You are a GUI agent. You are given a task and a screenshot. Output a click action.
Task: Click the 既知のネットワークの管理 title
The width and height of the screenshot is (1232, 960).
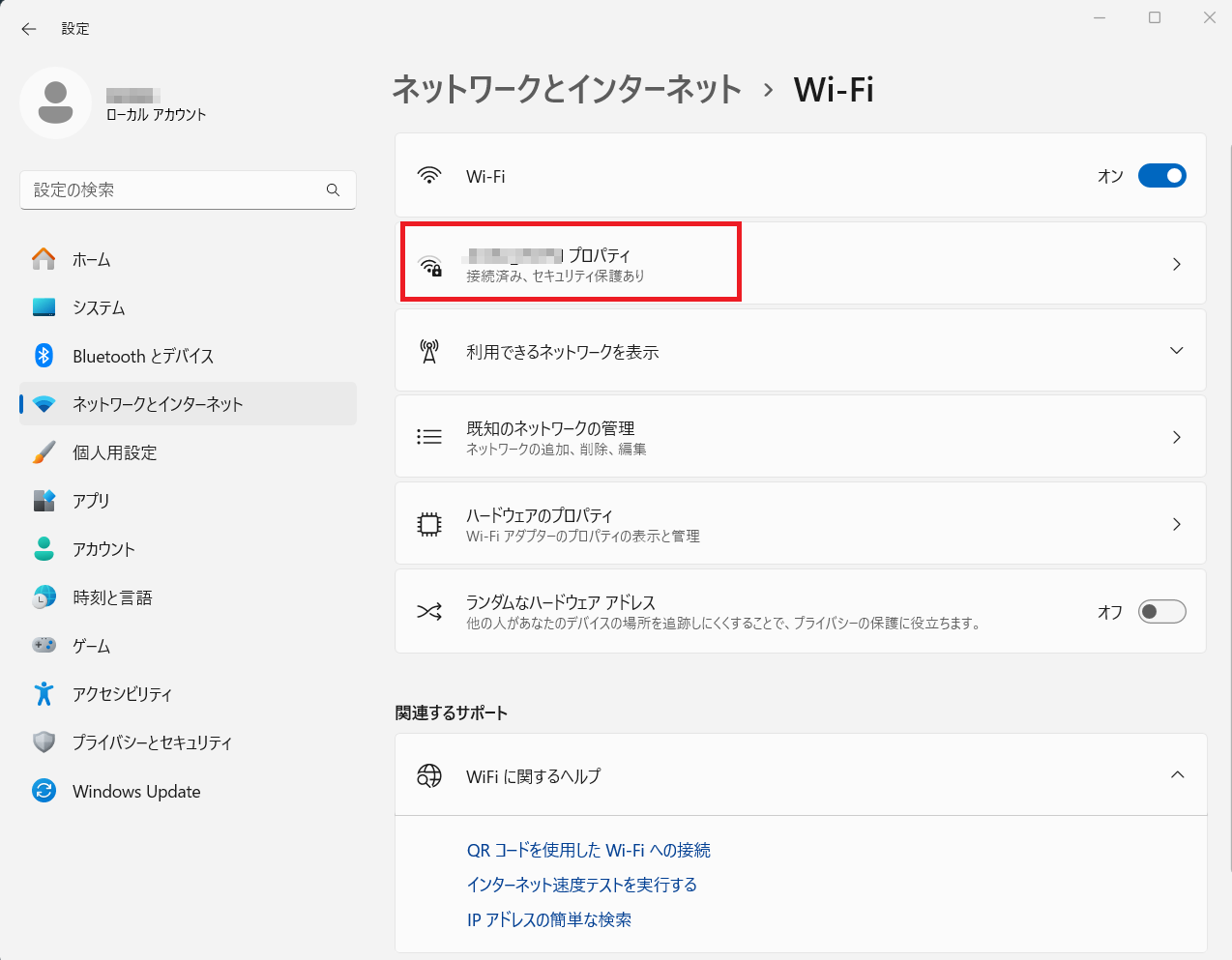tap(550, 428)
